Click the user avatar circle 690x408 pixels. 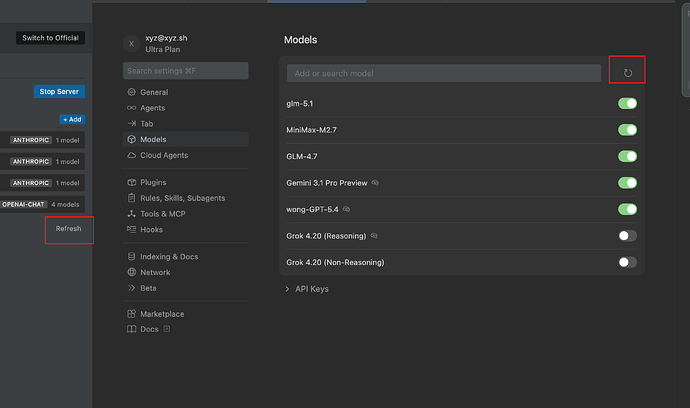(131, 44)
